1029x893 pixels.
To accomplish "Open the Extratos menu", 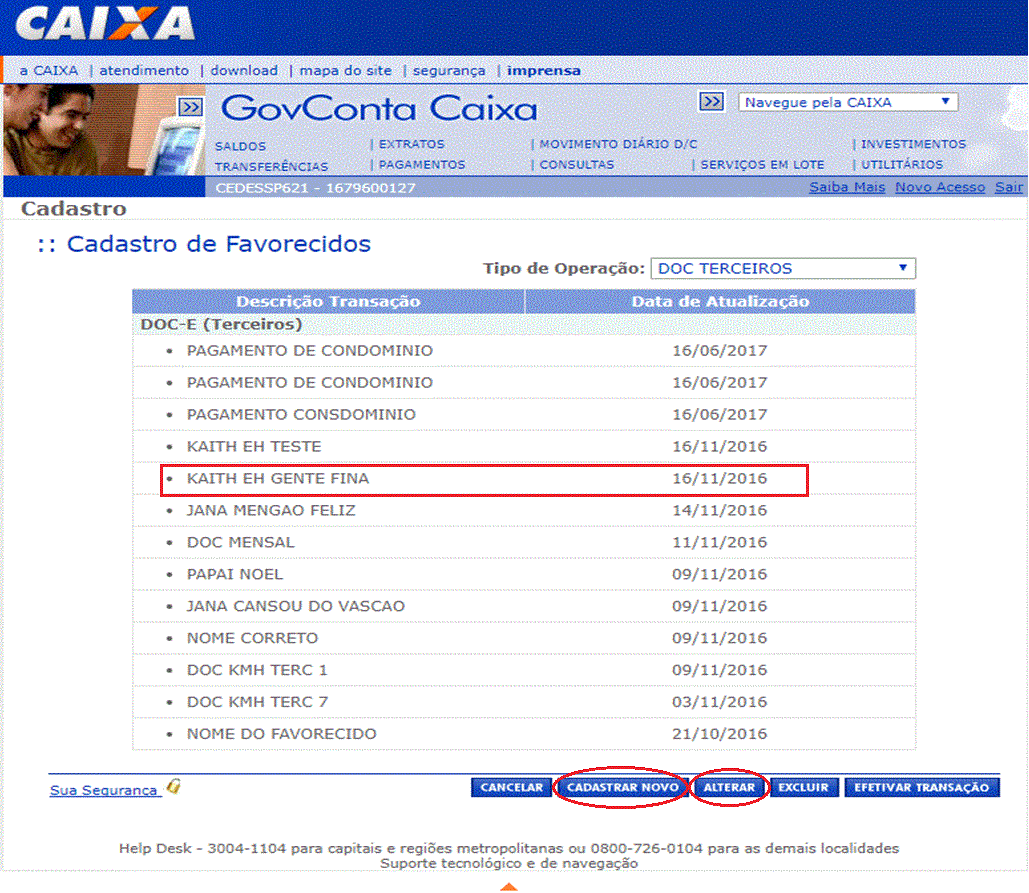I will click(x=412, y=145).
